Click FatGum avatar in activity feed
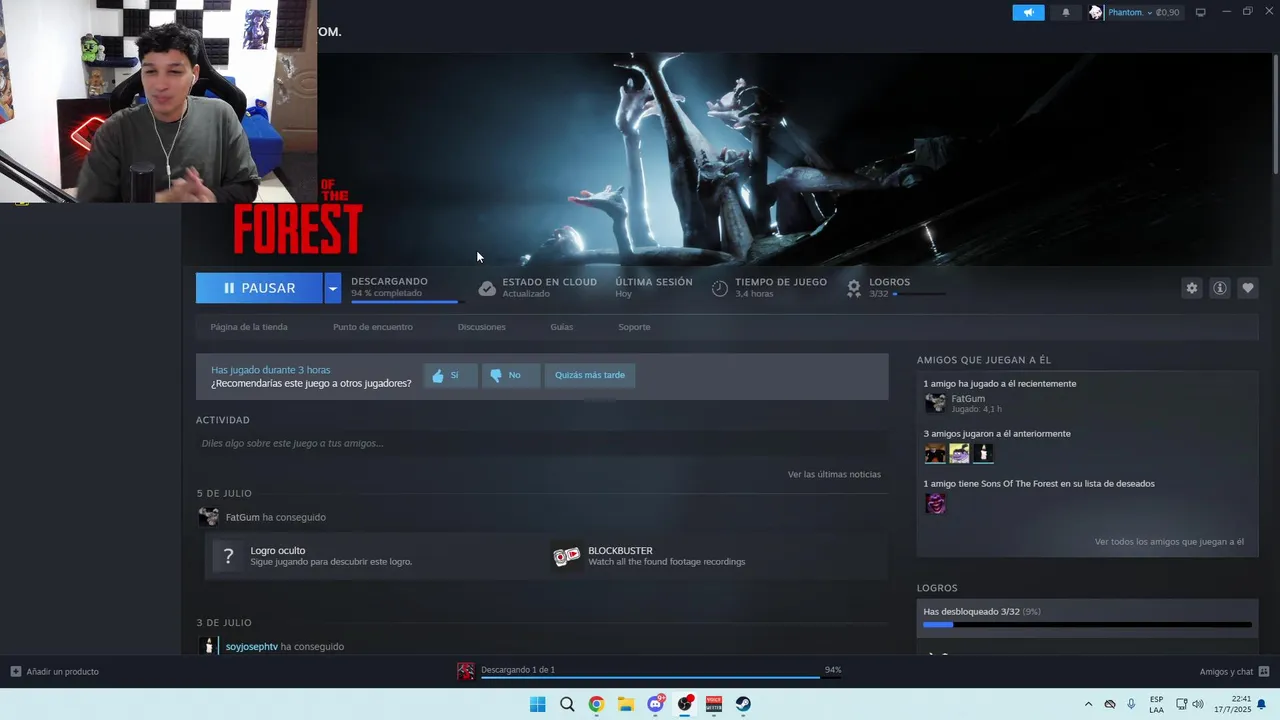This screenshot has width=1280, height=720. click(208, 517)
